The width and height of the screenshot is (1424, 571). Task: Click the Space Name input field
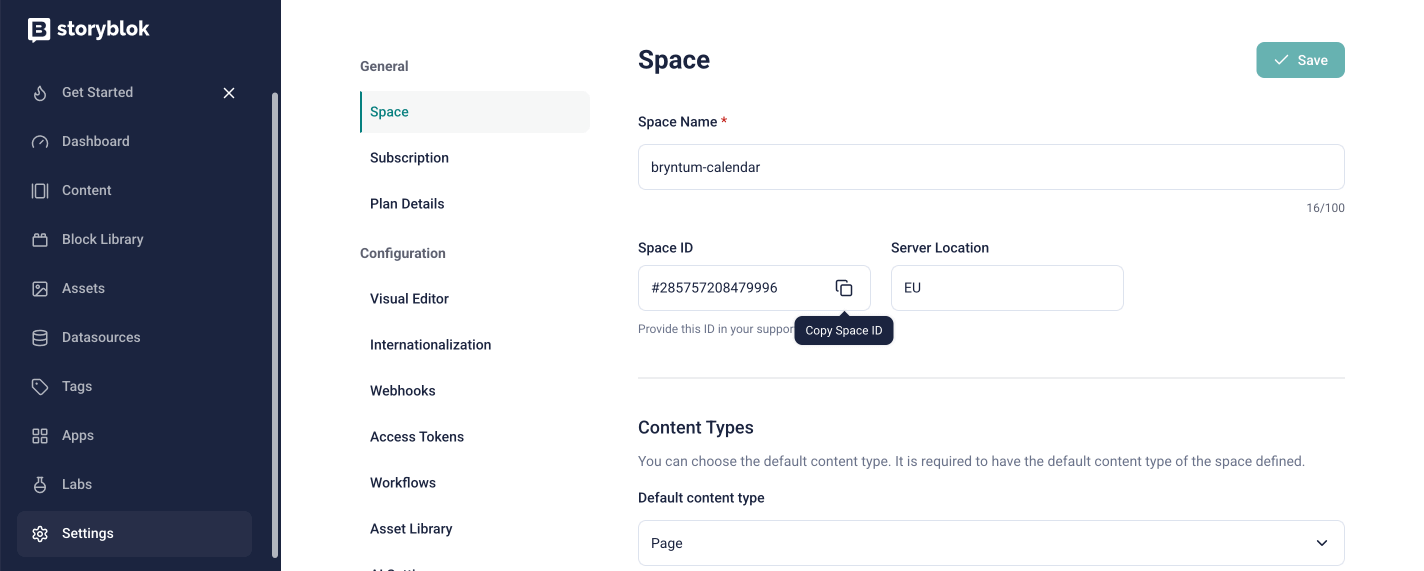tap(990, 168)
